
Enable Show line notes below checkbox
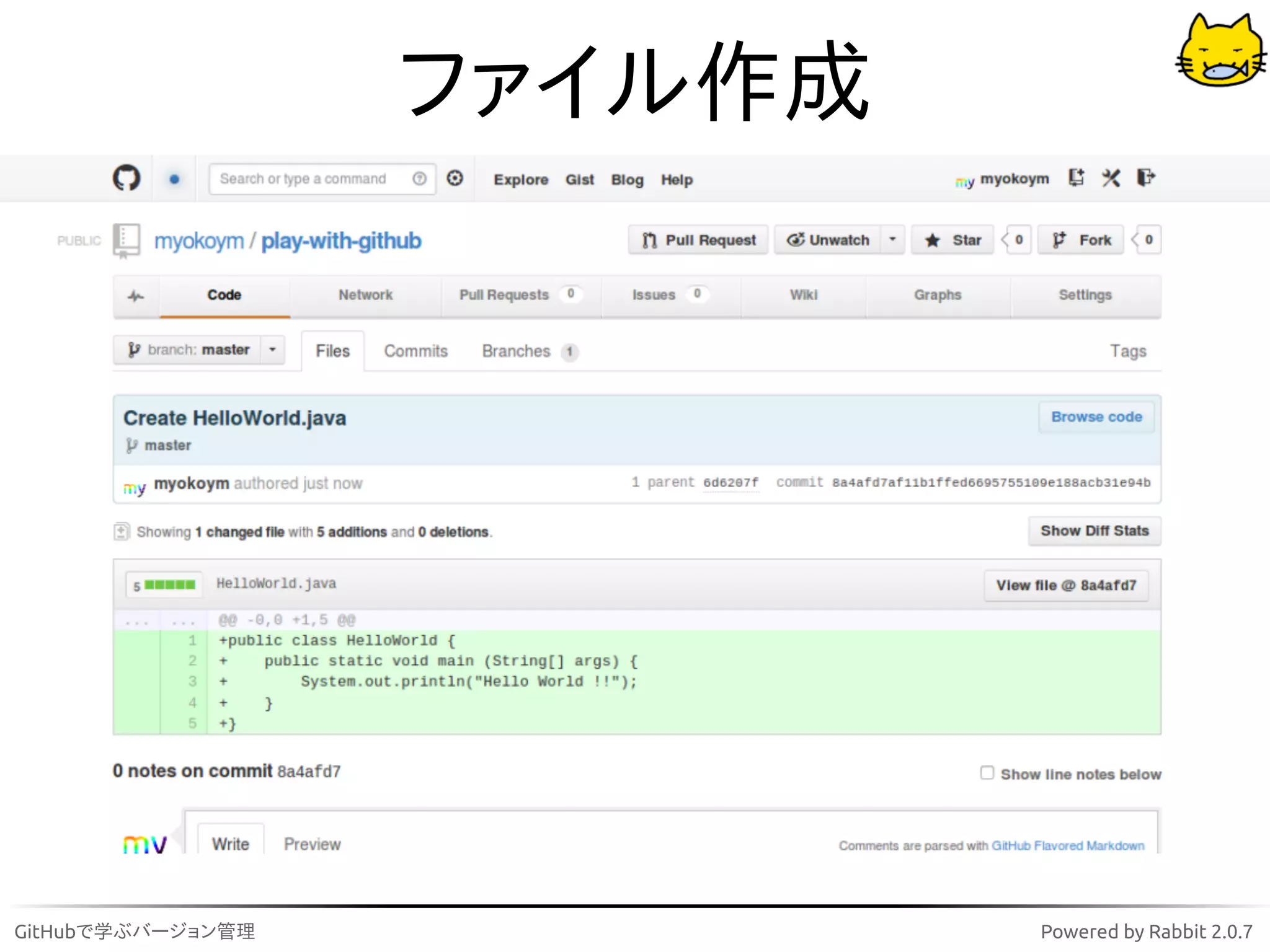987,773
